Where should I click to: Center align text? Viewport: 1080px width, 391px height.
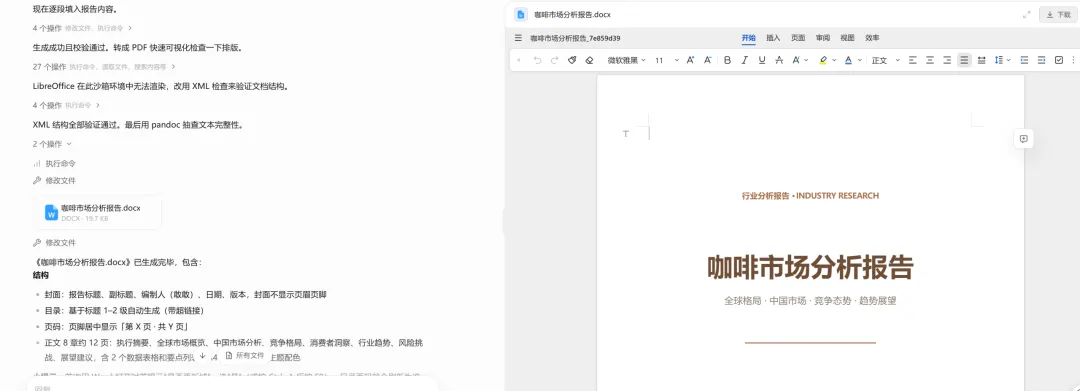pyautogui.click(x=930, y=61)
